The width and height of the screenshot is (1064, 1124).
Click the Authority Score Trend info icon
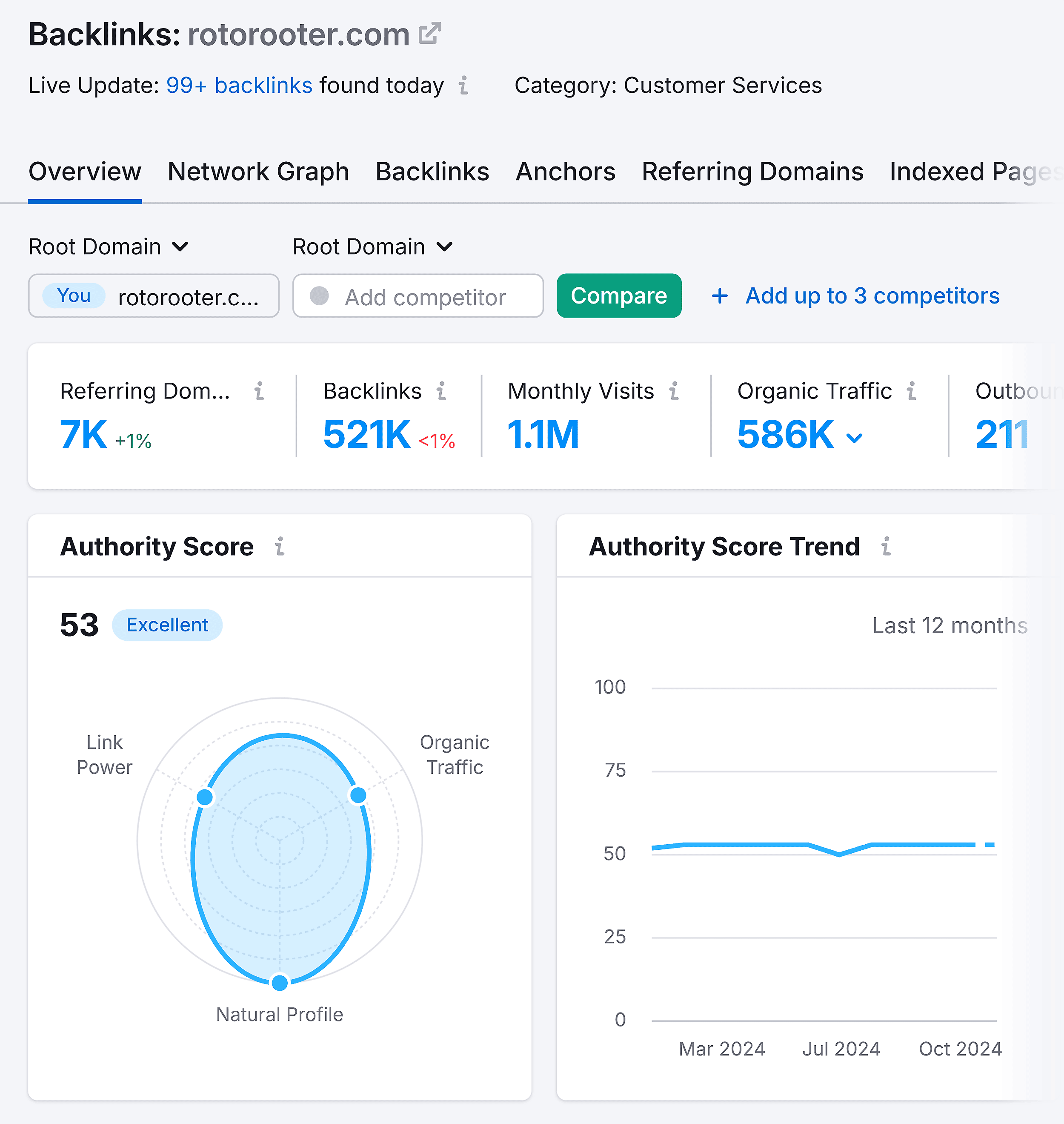[x=886, y=548]
